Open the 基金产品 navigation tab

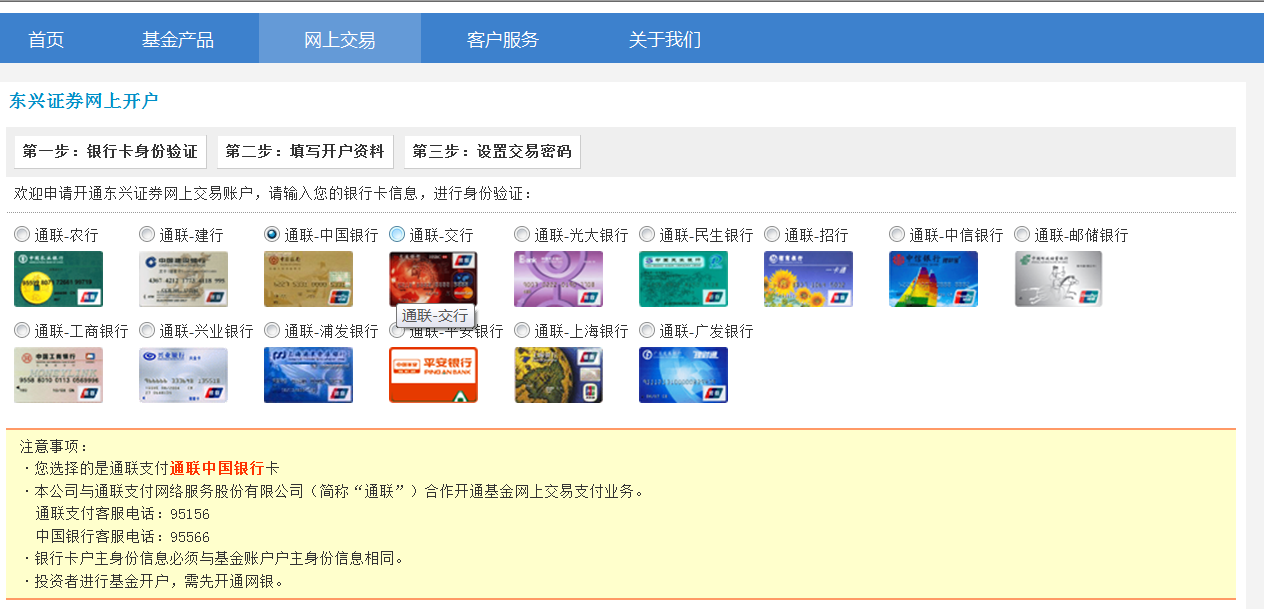(x=178, y=39)
